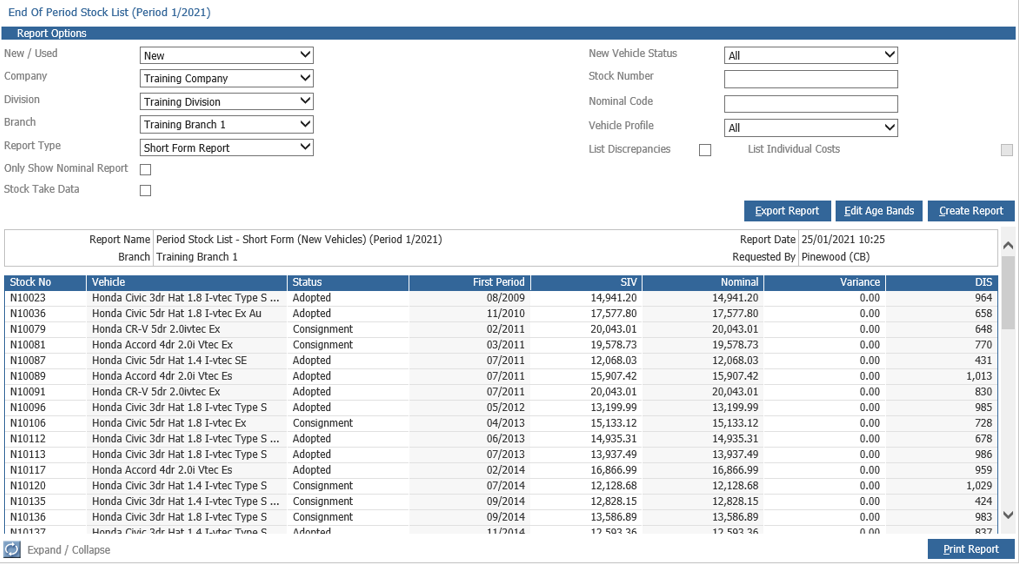Image resolution: width=1019 pixels, height=565 pixels.
Task: Click Create Report button
Action: [971, 211]
